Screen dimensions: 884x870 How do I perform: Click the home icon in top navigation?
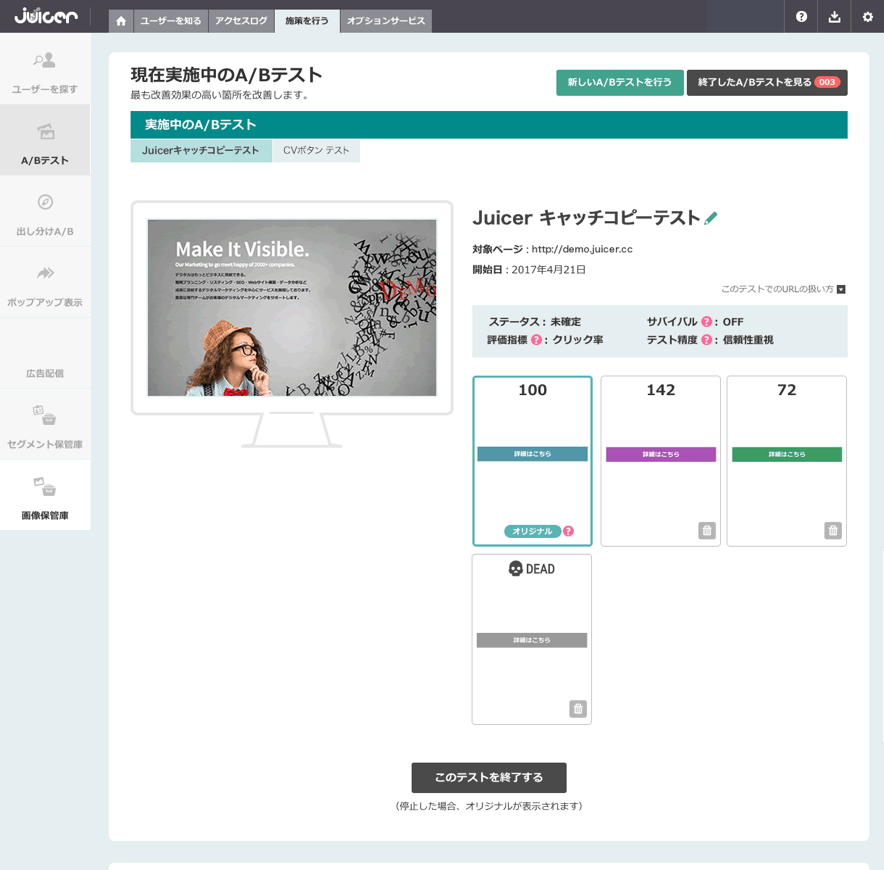[x=121, y=21]
